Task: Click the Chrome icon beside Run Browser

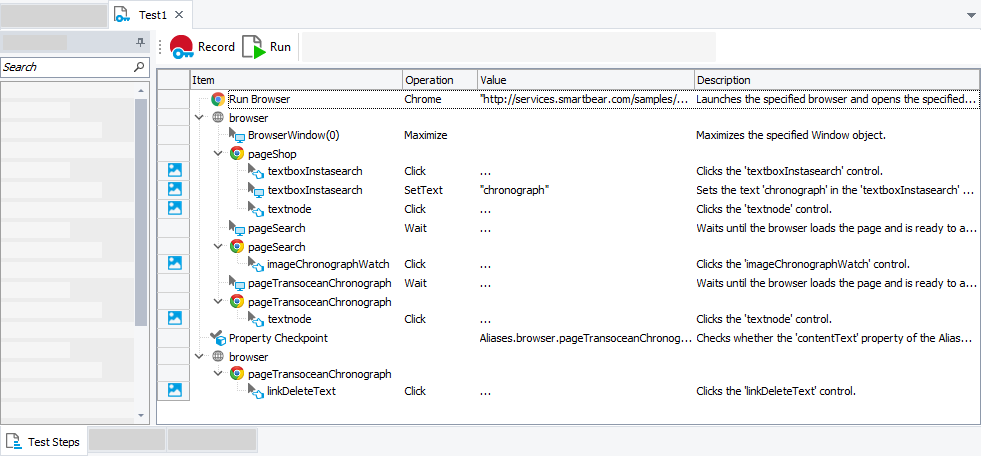Action: tap(218, 100)
